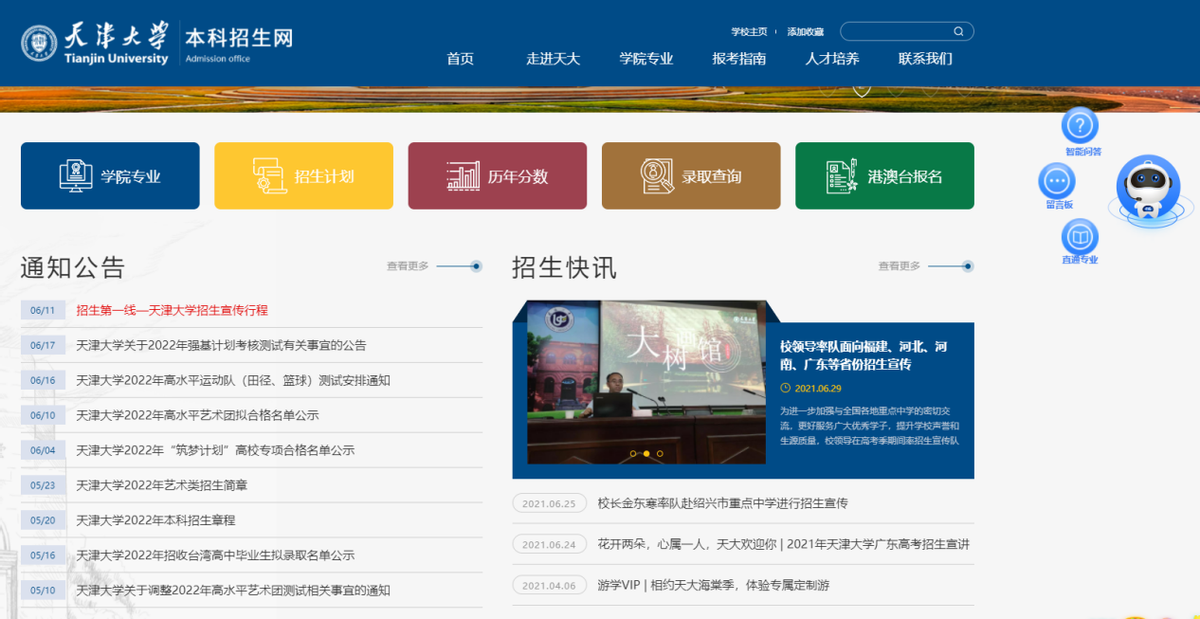
Task: Click the robot assistant mascot
Action: click(x=1149, y=190)
